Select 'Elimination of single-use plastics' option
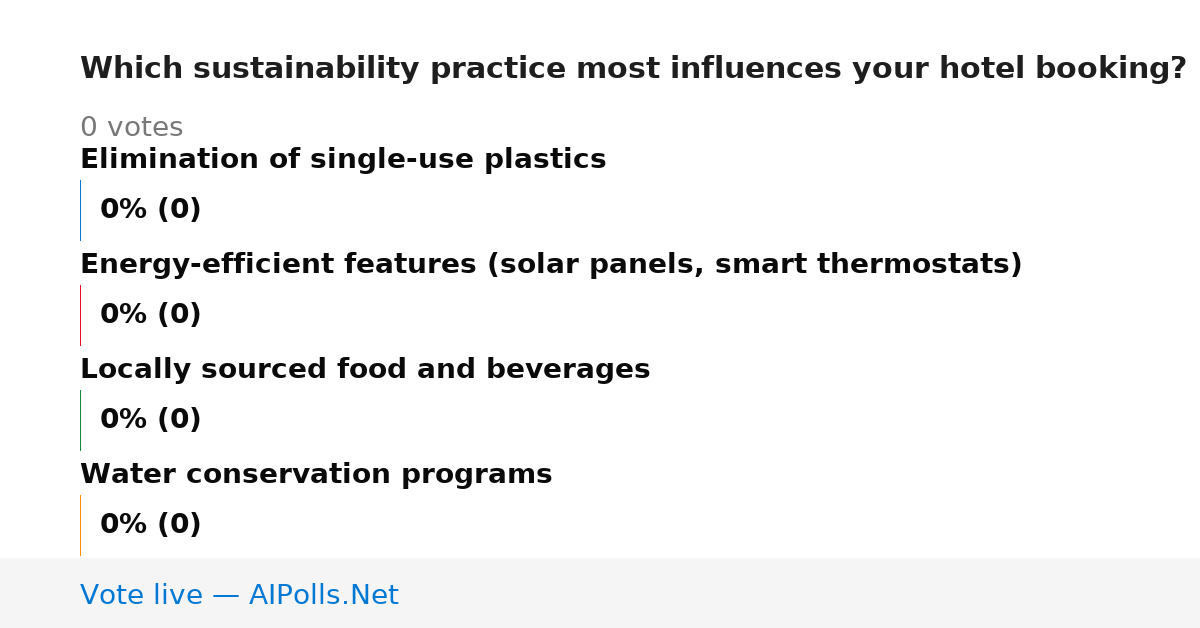The width and height of the screenshot is (1200, 628). 343,160
